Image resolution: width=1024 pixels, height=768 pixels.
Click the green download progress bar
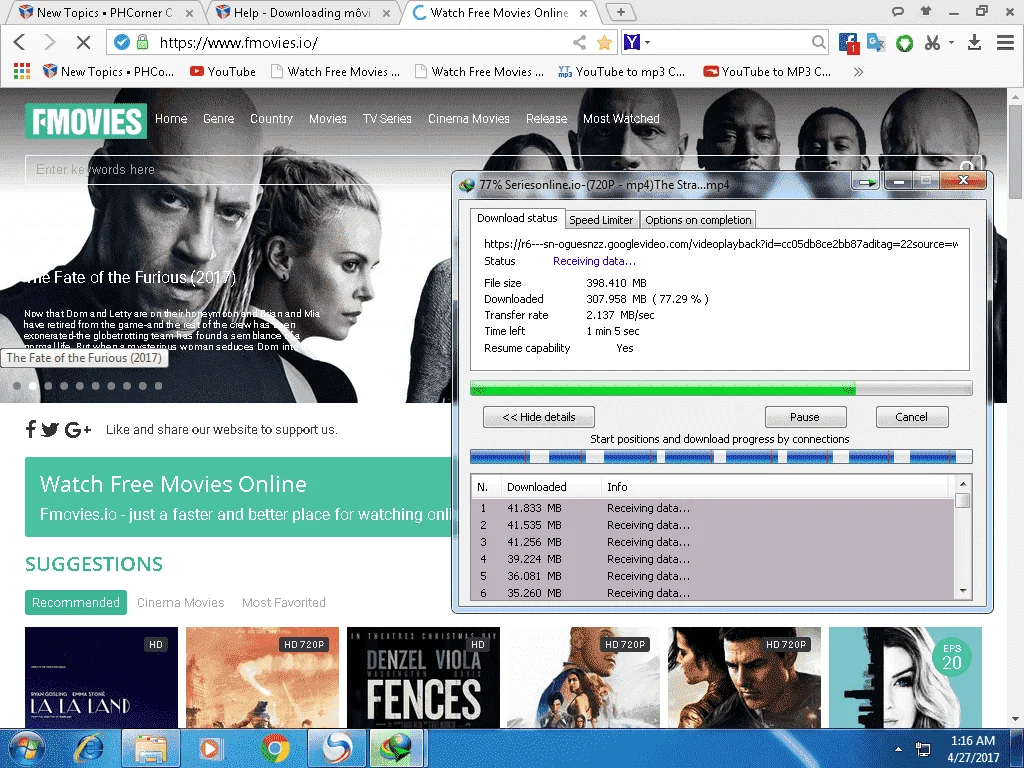(721, 389)
